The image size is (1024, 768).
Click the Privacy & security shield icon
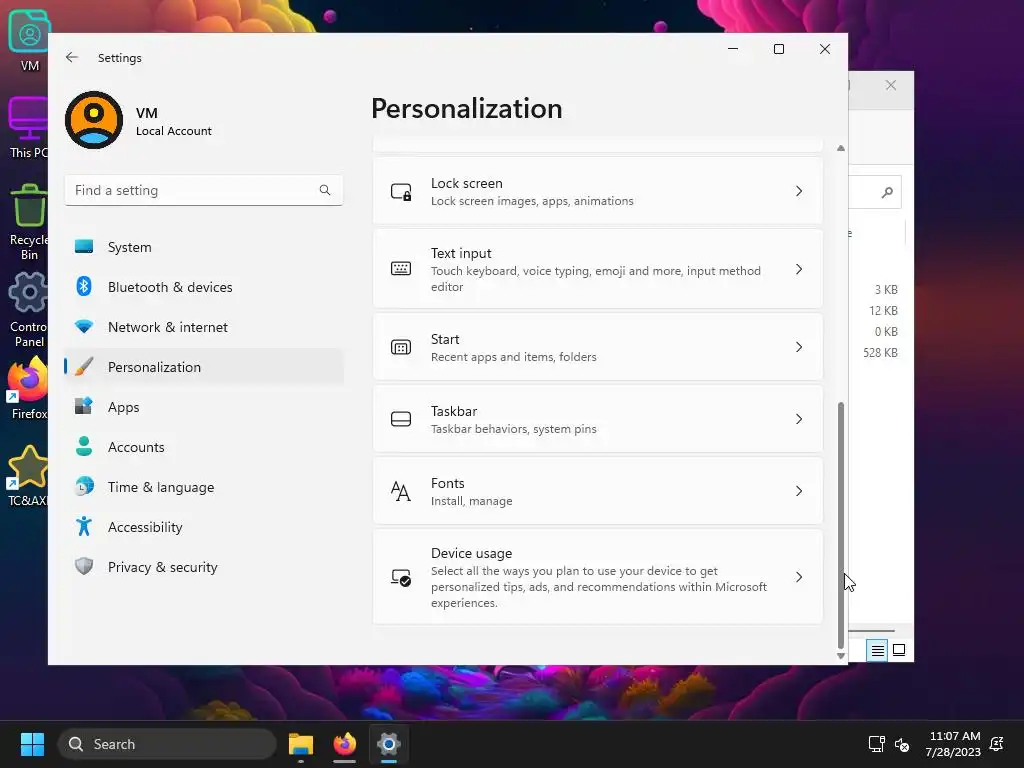tap(84, 566)
